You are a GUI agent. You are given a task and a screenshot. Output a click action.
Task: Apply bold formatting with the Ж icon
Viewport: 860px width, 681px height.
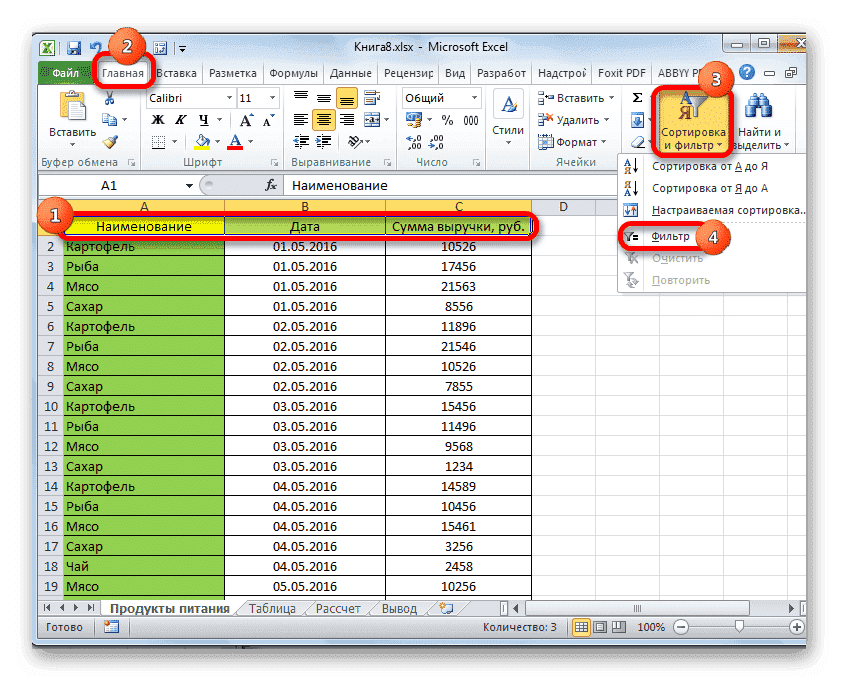[158, 119]
